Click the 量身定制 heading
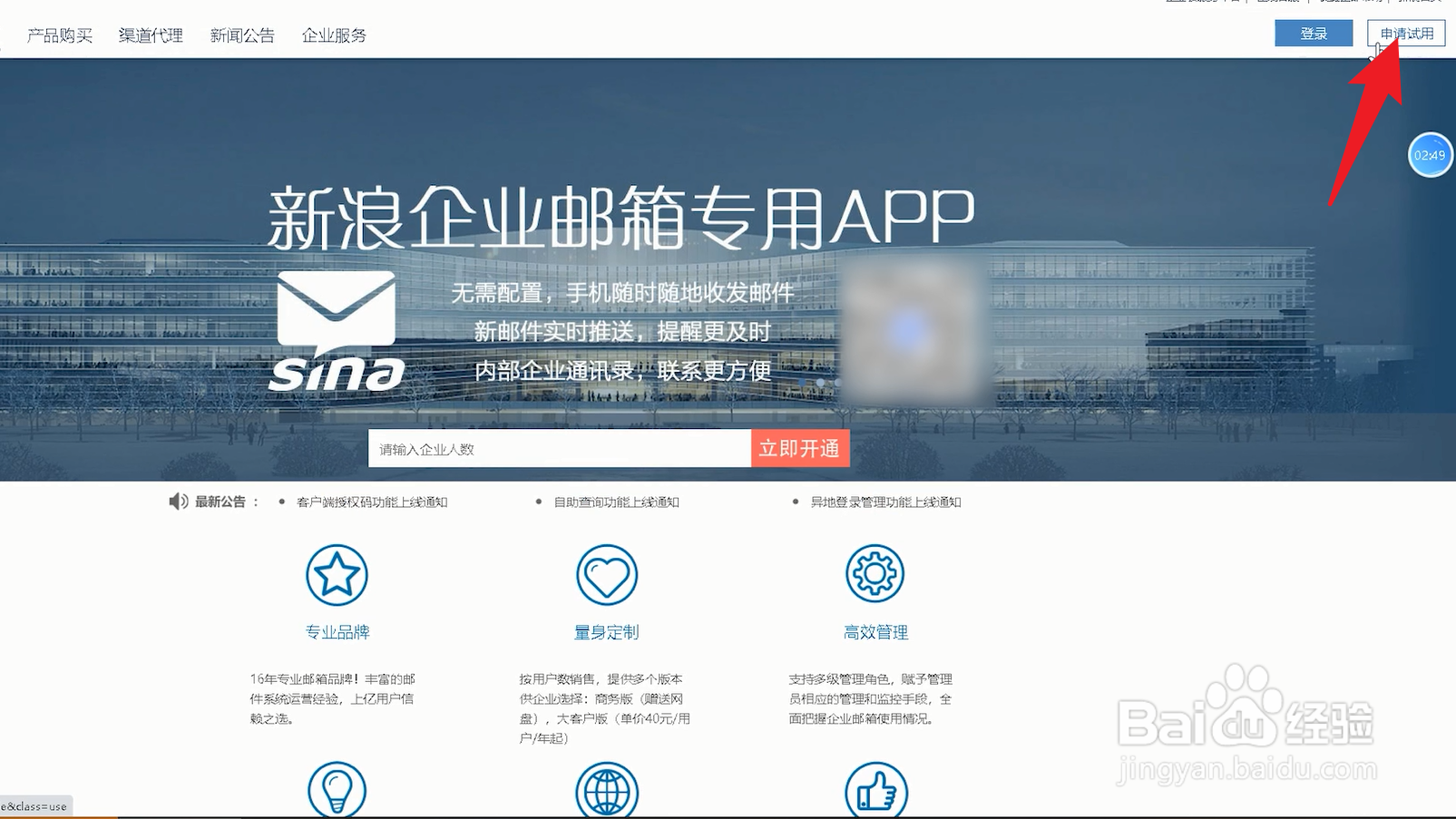The height and width of the screenshot is (819, 1456). [607, 632]
